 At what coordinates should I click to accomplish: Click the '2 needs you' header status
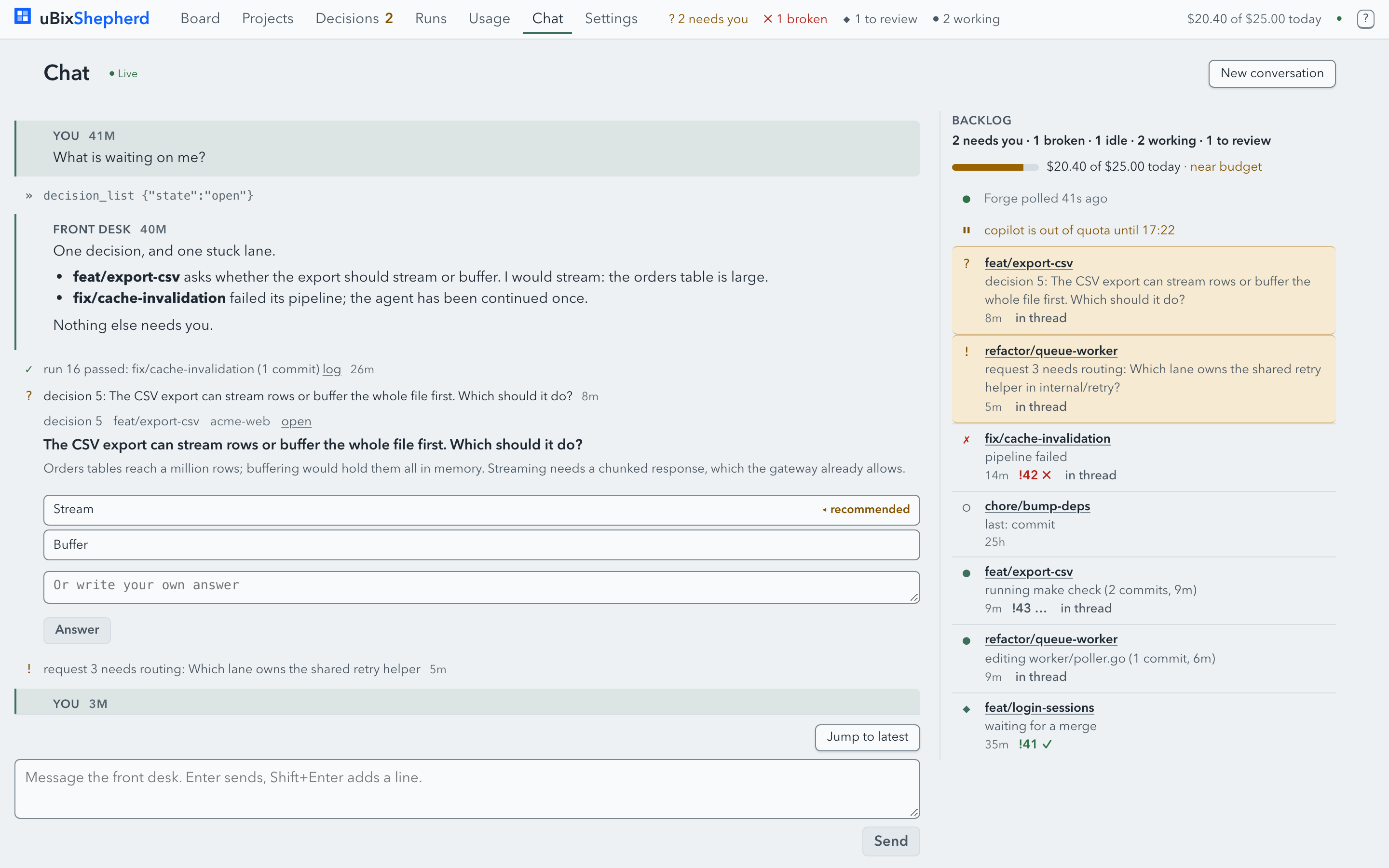coord(708,19)
